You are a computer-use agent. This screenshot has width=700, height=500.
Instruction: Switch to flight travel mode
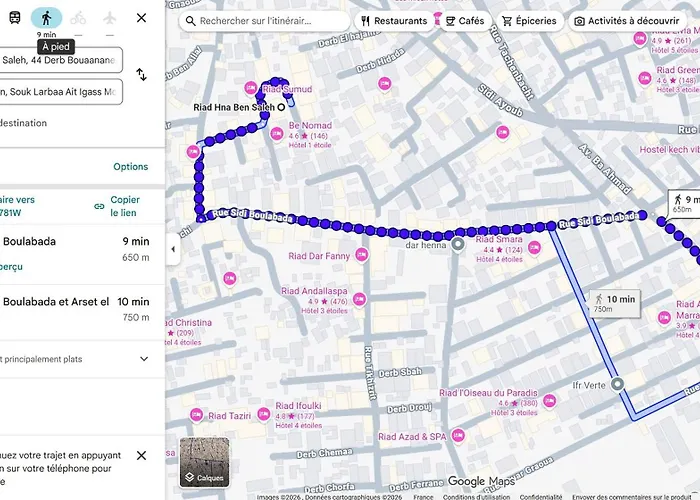[x=109, y=18]
